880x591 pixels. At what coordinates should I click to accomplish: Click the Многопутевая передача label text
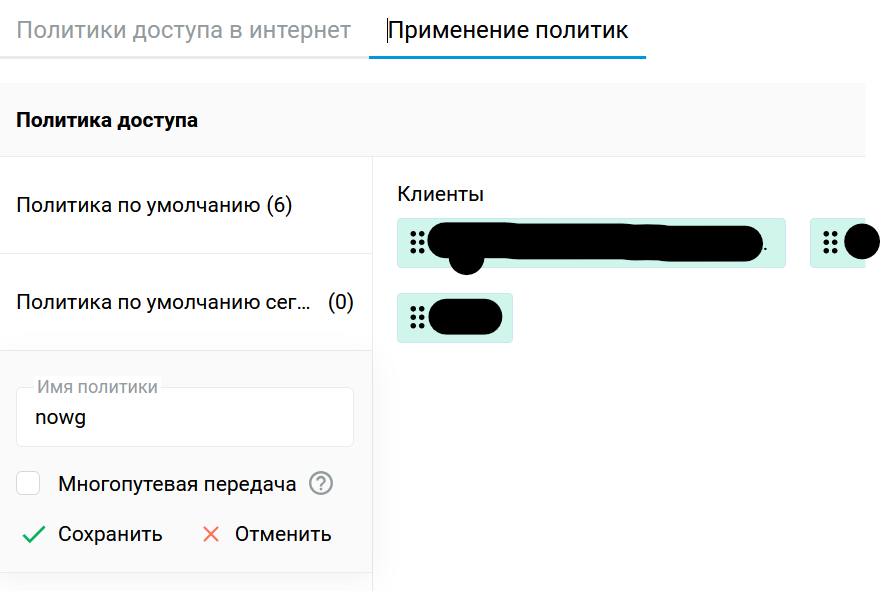(x=177, y=484)
